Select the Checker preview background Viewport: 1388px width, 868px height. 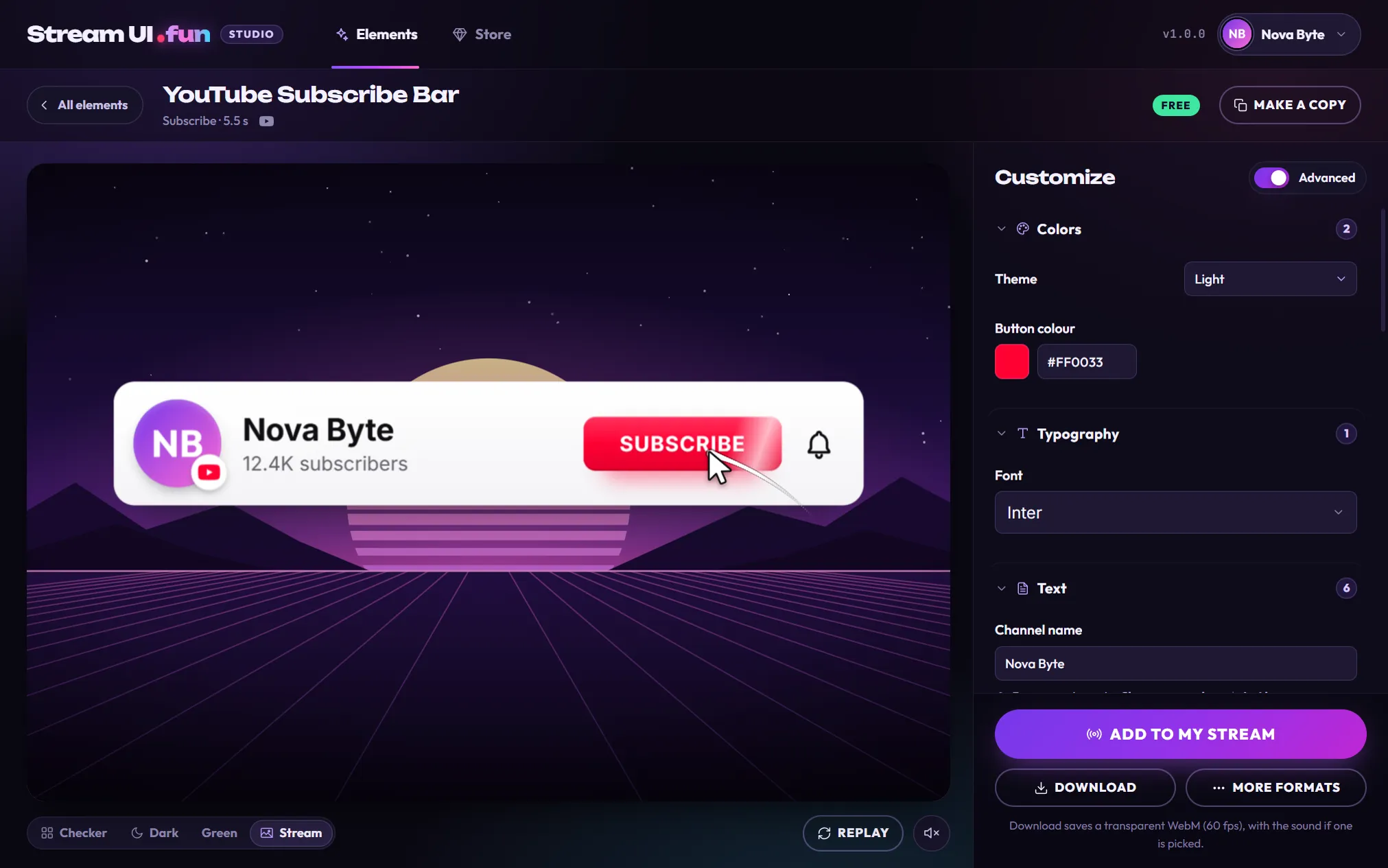click(x=74, y=833)
